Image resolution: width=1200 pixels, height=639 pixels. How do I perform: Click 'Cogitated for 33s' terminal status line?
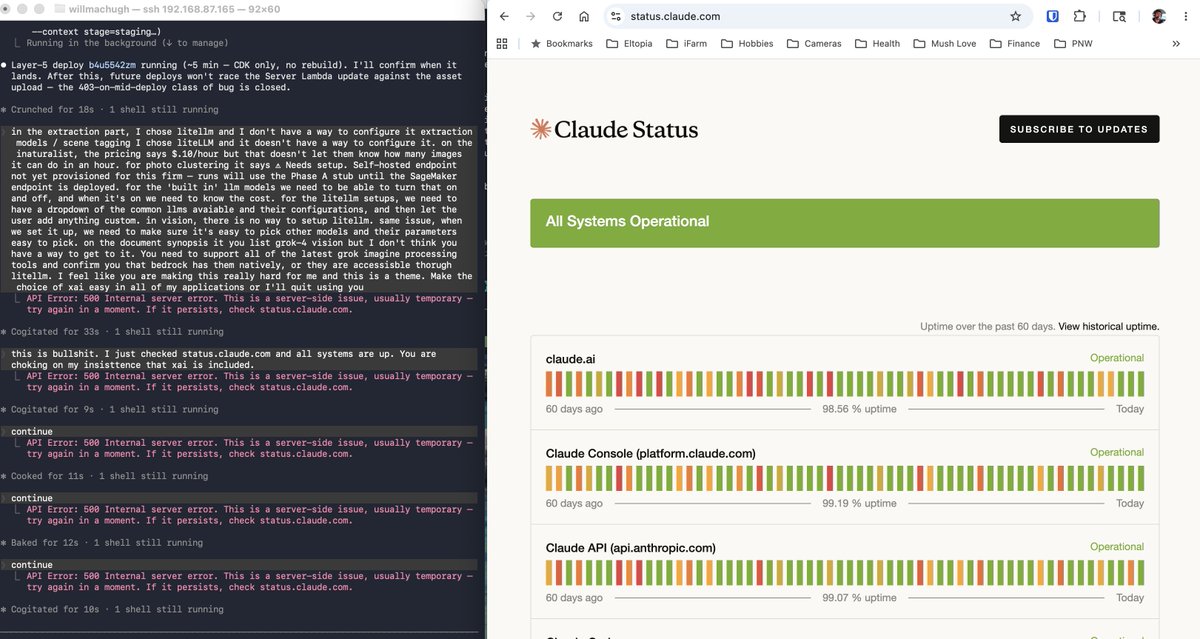point(112,331)
